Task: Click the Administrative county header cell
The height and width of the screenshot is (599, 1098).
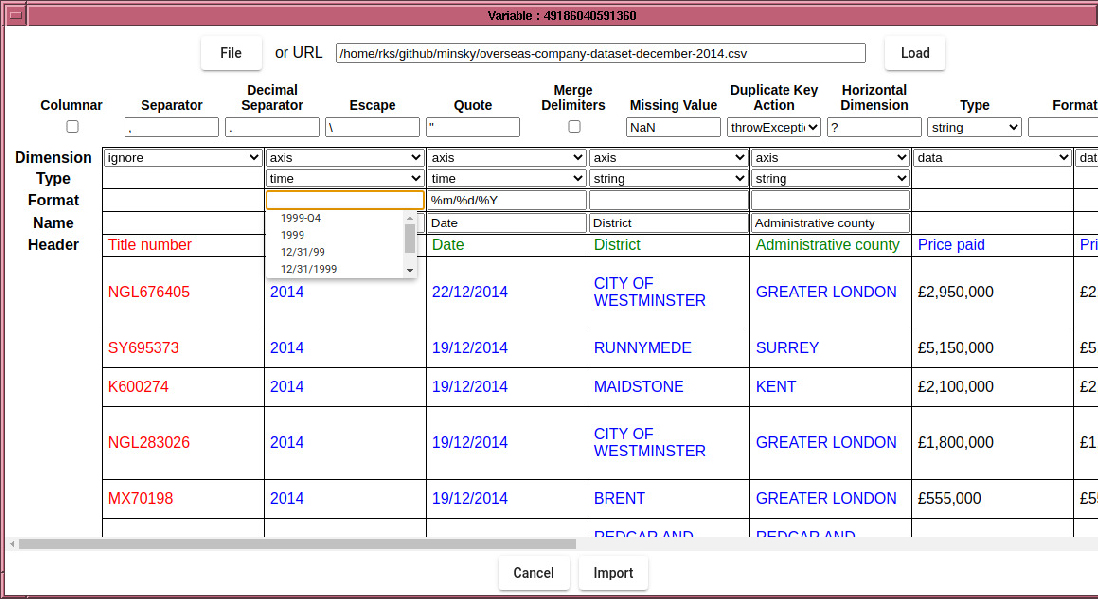Action: point(831,245)
